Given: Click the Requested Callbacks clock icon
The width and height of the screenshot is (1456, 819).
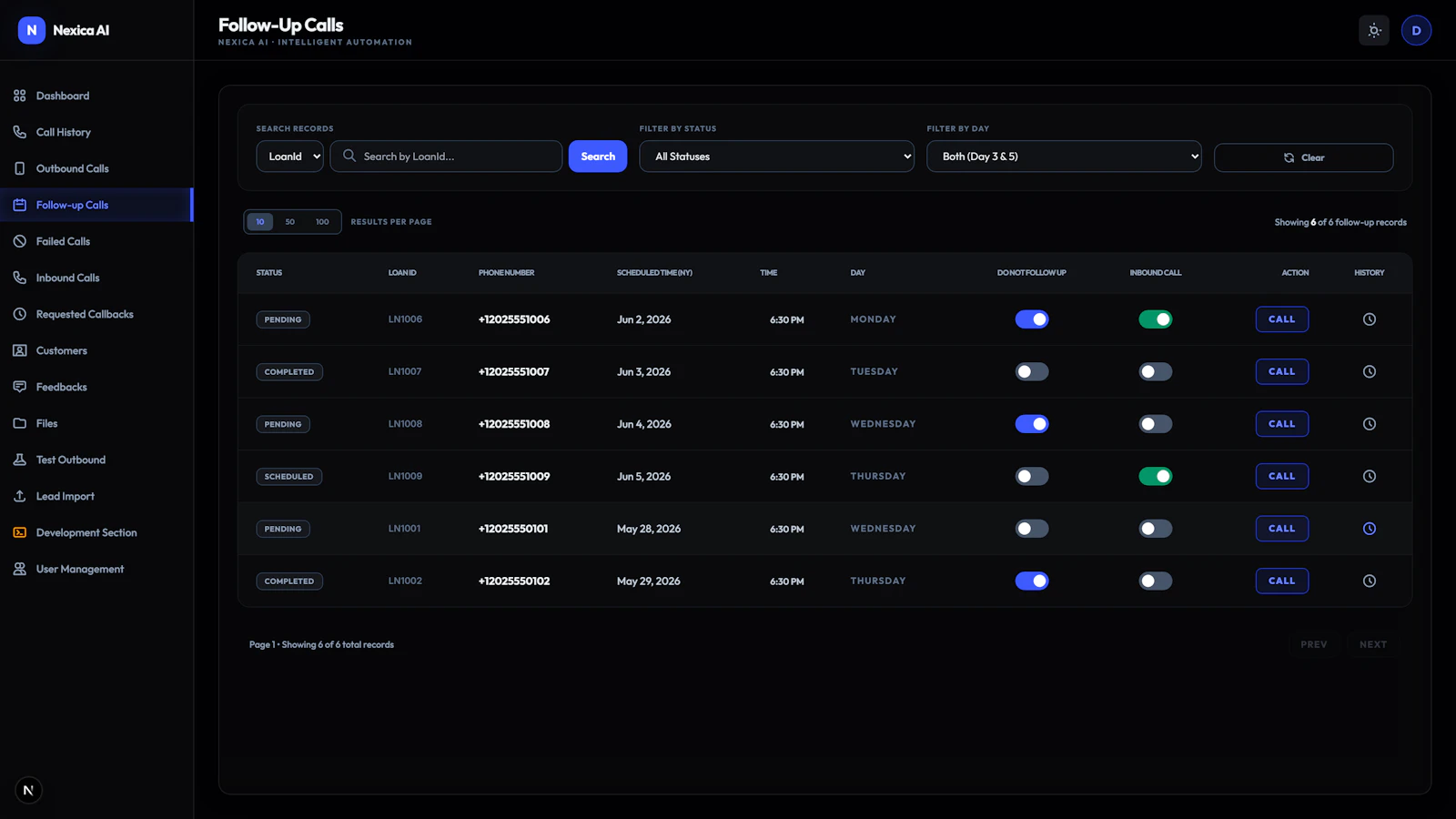Looking at the screenshot, I should tap(19, 314).
